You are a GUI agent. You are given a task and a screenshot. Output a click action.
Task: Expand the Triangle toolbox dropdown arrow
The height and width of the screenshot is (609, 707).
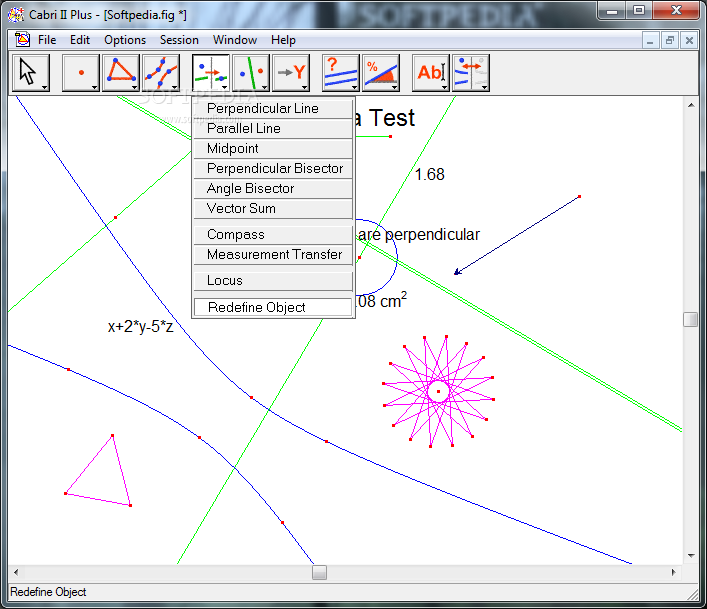point(134,87)
